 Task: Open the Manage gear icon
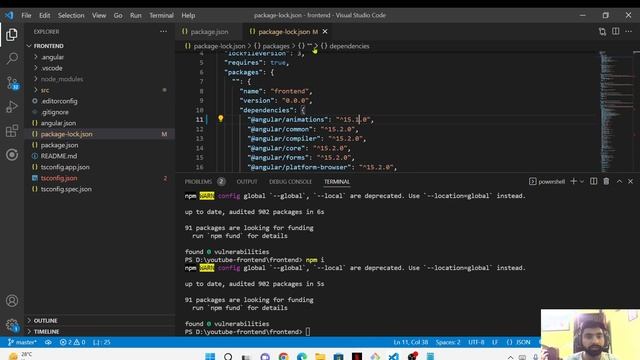click(12, 325)
